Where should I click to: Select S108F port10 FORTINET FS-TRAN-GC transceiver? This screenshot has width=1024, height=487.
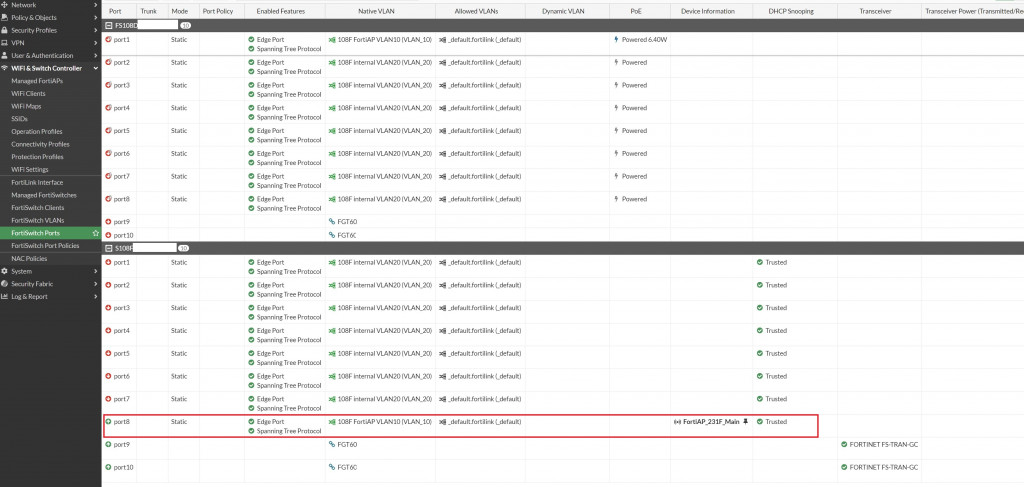(x=884, y=467)
